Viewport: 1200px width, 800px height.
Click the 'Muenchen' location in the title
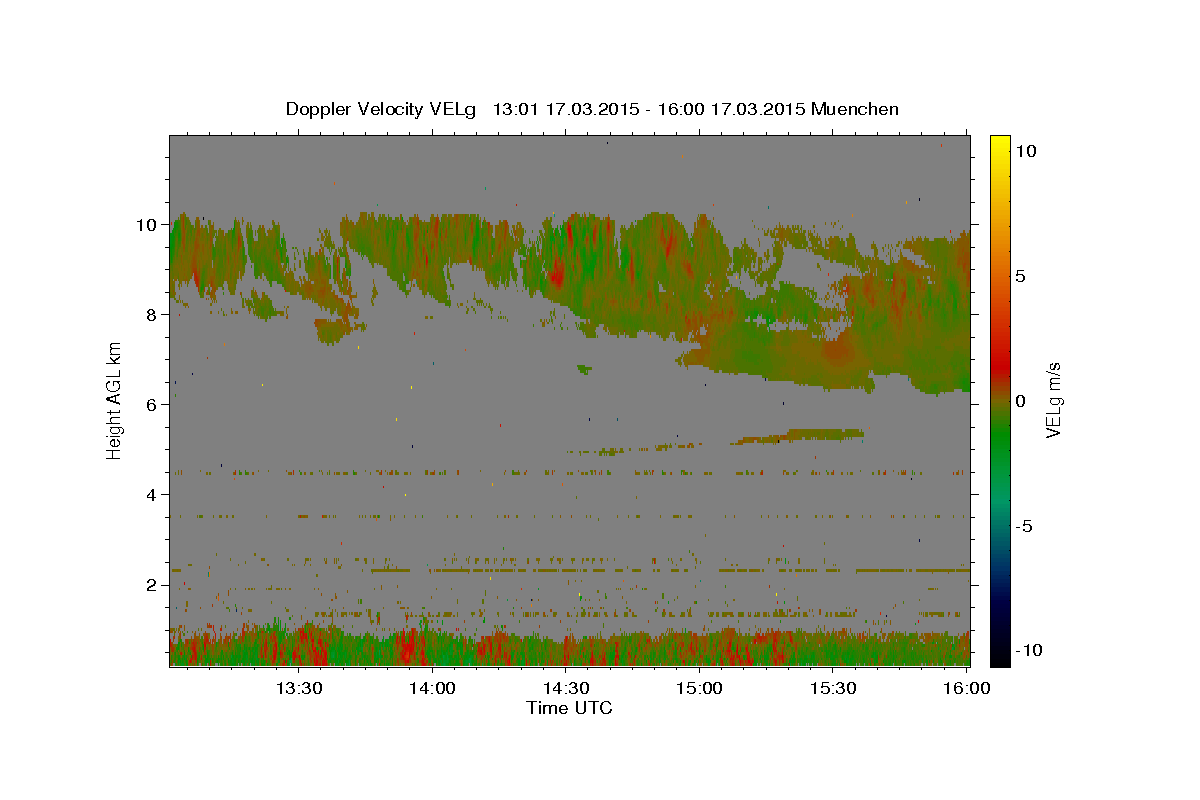coord(855,109)
